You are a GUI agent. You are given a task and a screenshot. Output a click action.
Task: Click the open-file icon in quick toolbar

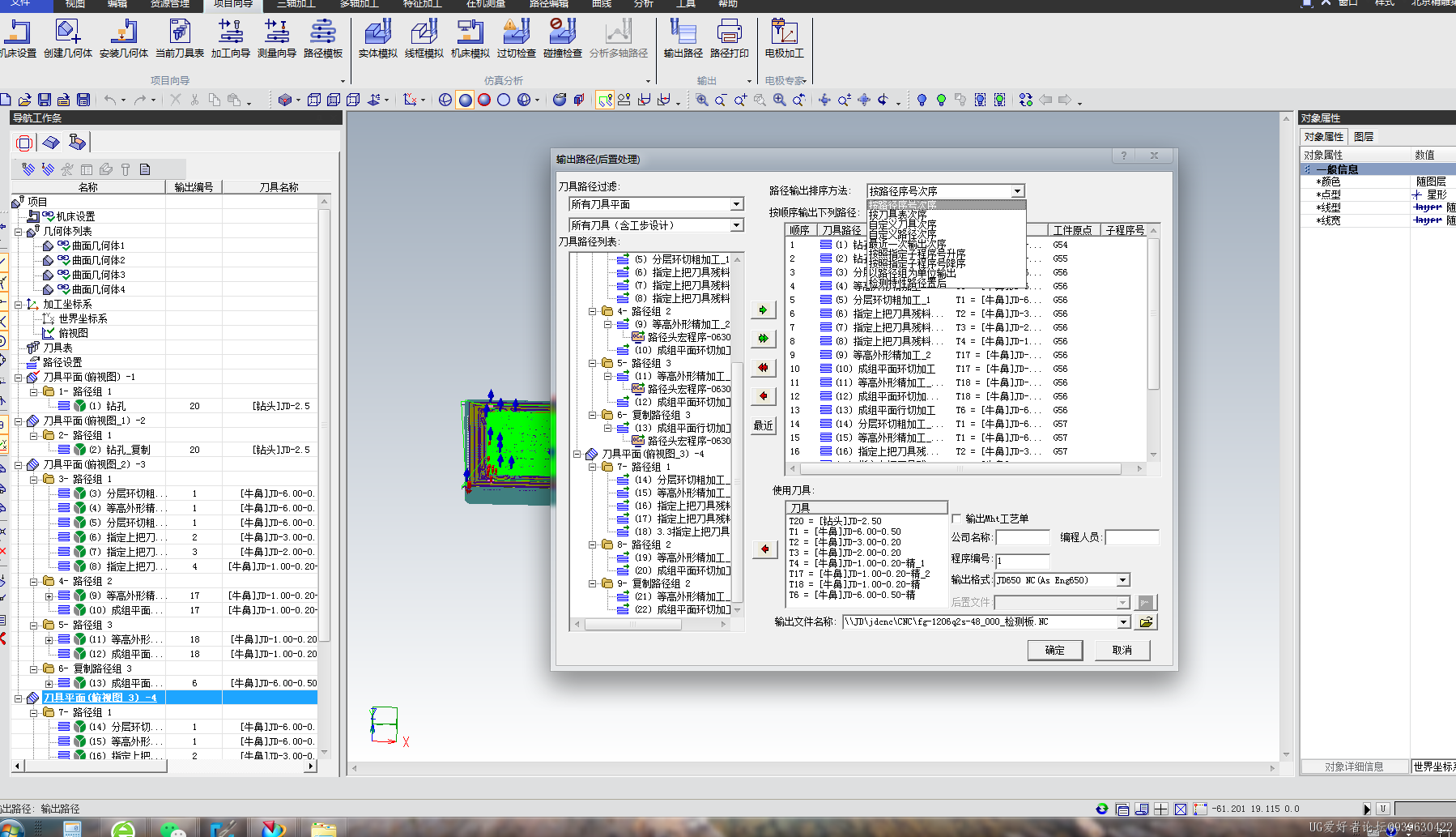pyautogui.click(x=24, y=100)
